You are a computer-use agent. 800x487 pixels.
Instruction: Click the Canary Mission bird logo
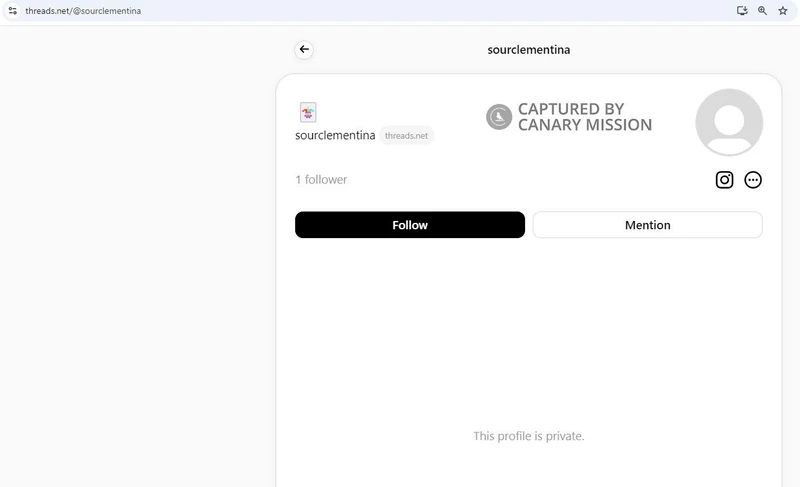click(x=499, y=117)
